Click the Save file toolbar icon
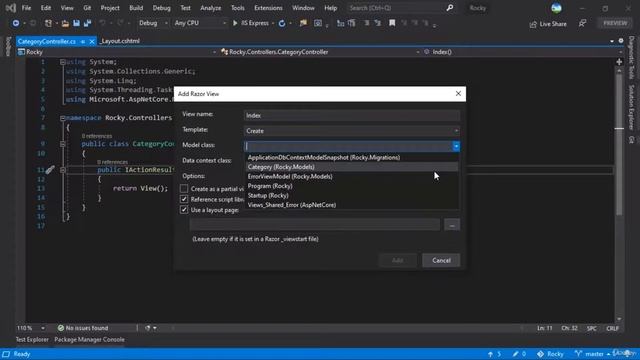Image resolution: width=640 pixels, height=360 pixels. (76, 23)
